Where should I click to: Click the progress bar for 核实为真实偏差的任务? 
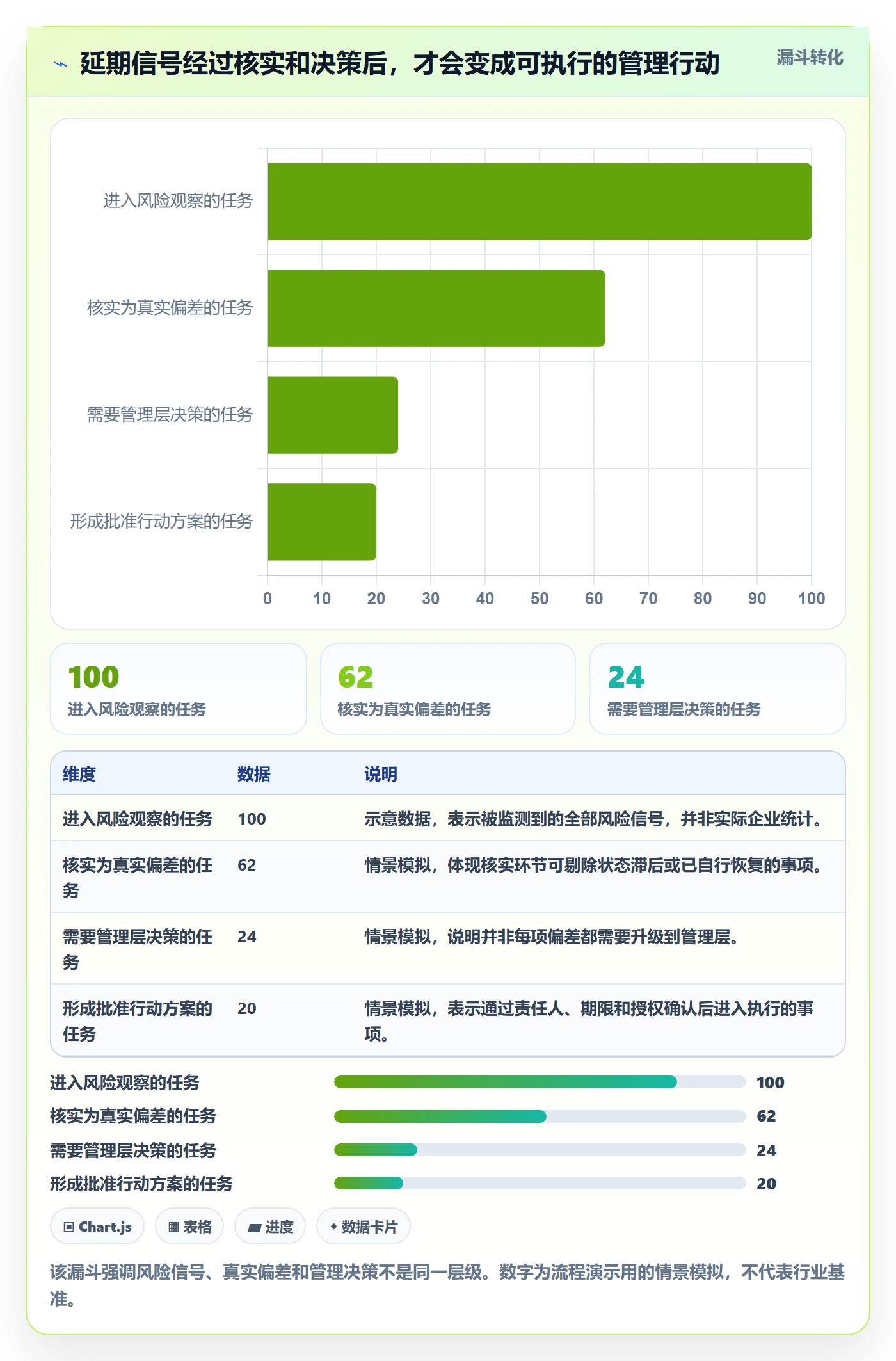(540, 1116)
